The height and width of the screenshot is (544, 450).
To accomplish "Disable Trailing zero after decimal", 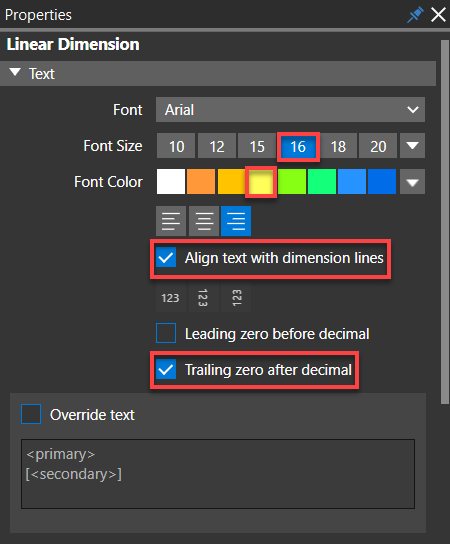I will click(166, 369).
